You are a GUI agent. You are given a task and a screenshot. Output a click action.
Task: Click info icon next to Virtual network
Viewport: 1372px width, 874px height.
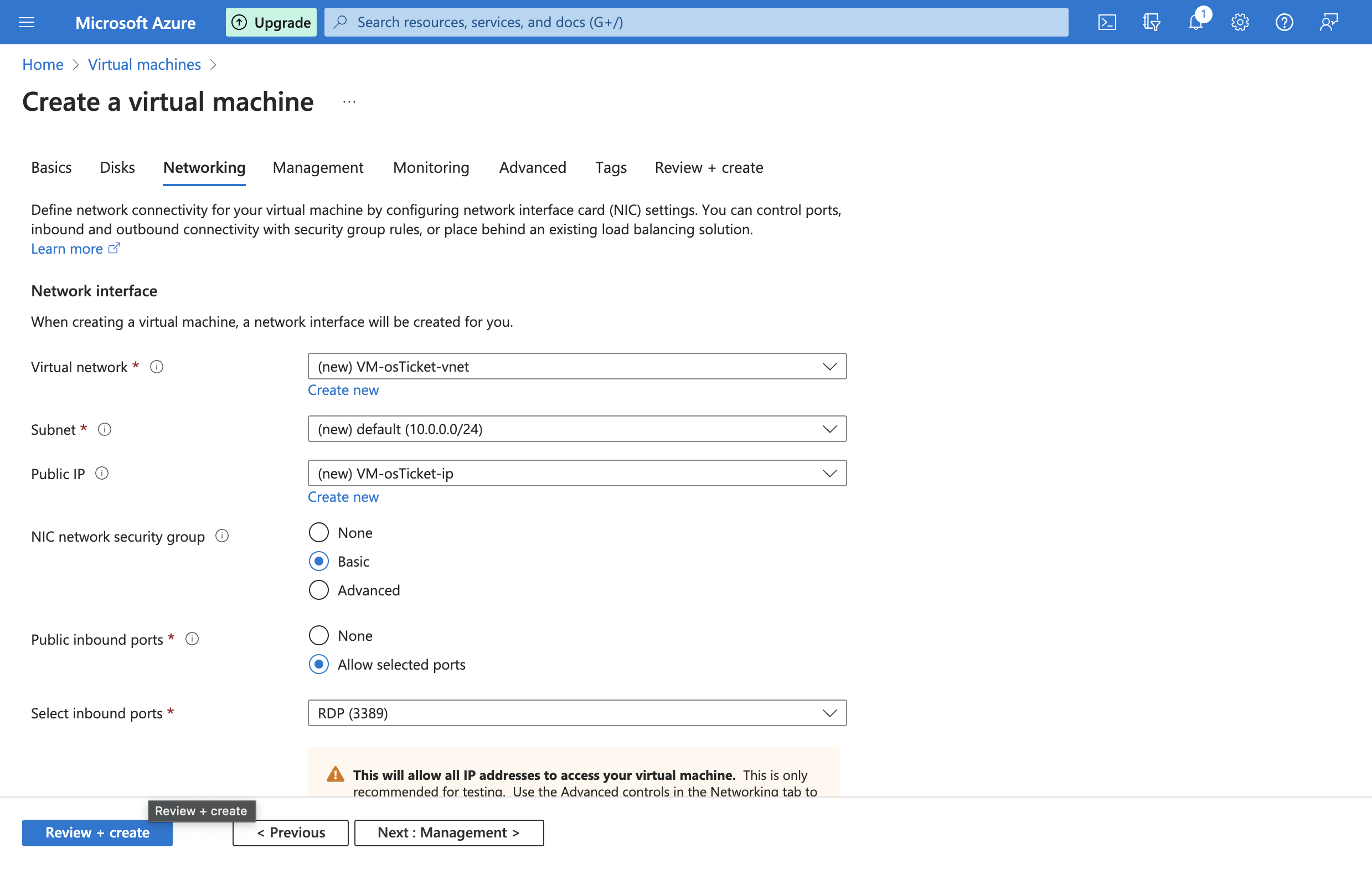(x=157, y=367)
